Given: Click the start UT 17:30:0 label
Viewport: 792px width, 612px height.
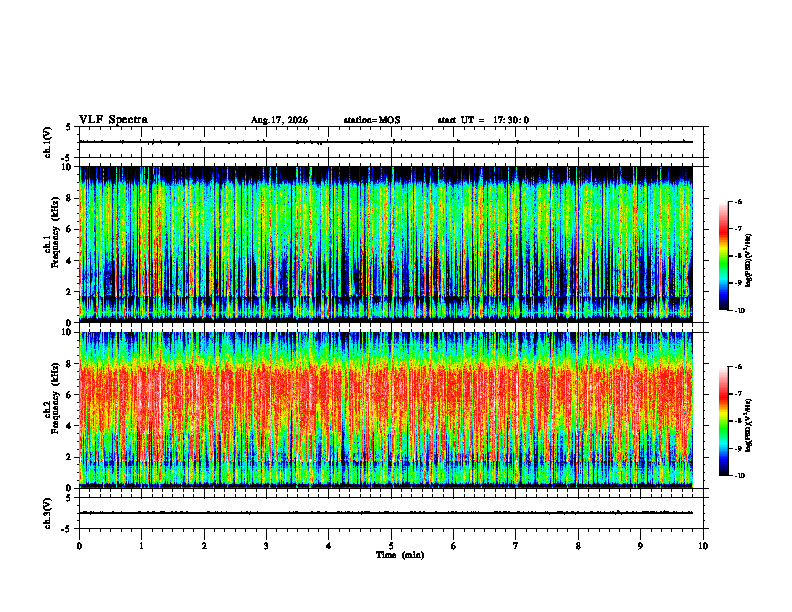Looking at the screenshot, I should (x=483, y=120).
